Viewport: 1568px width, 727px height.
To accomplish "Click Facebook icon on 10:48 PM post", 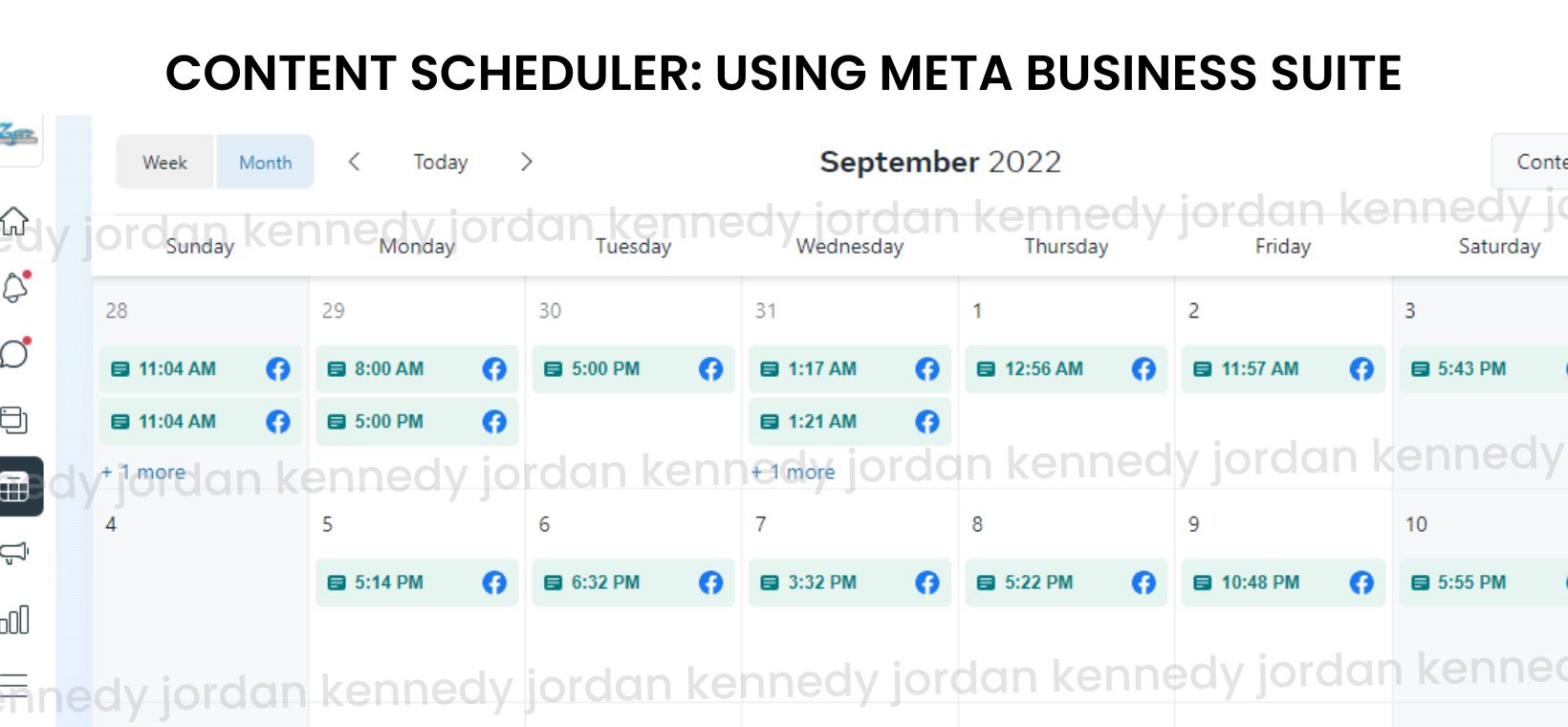I will (1361, 583).
